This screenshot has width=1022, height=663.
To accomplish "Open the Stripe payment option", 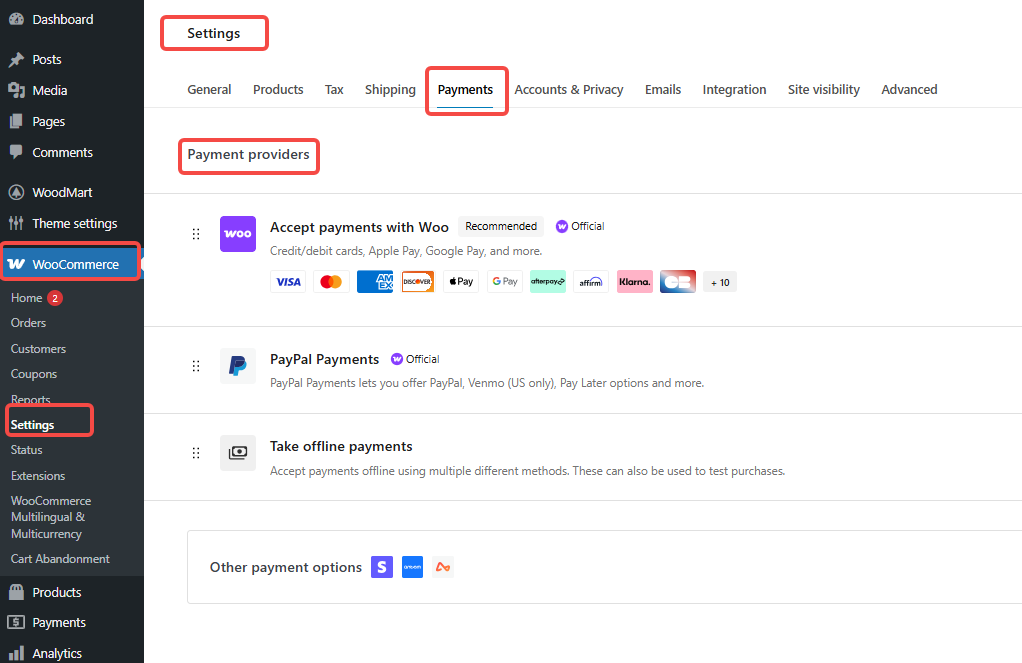I will coord(381,567).
